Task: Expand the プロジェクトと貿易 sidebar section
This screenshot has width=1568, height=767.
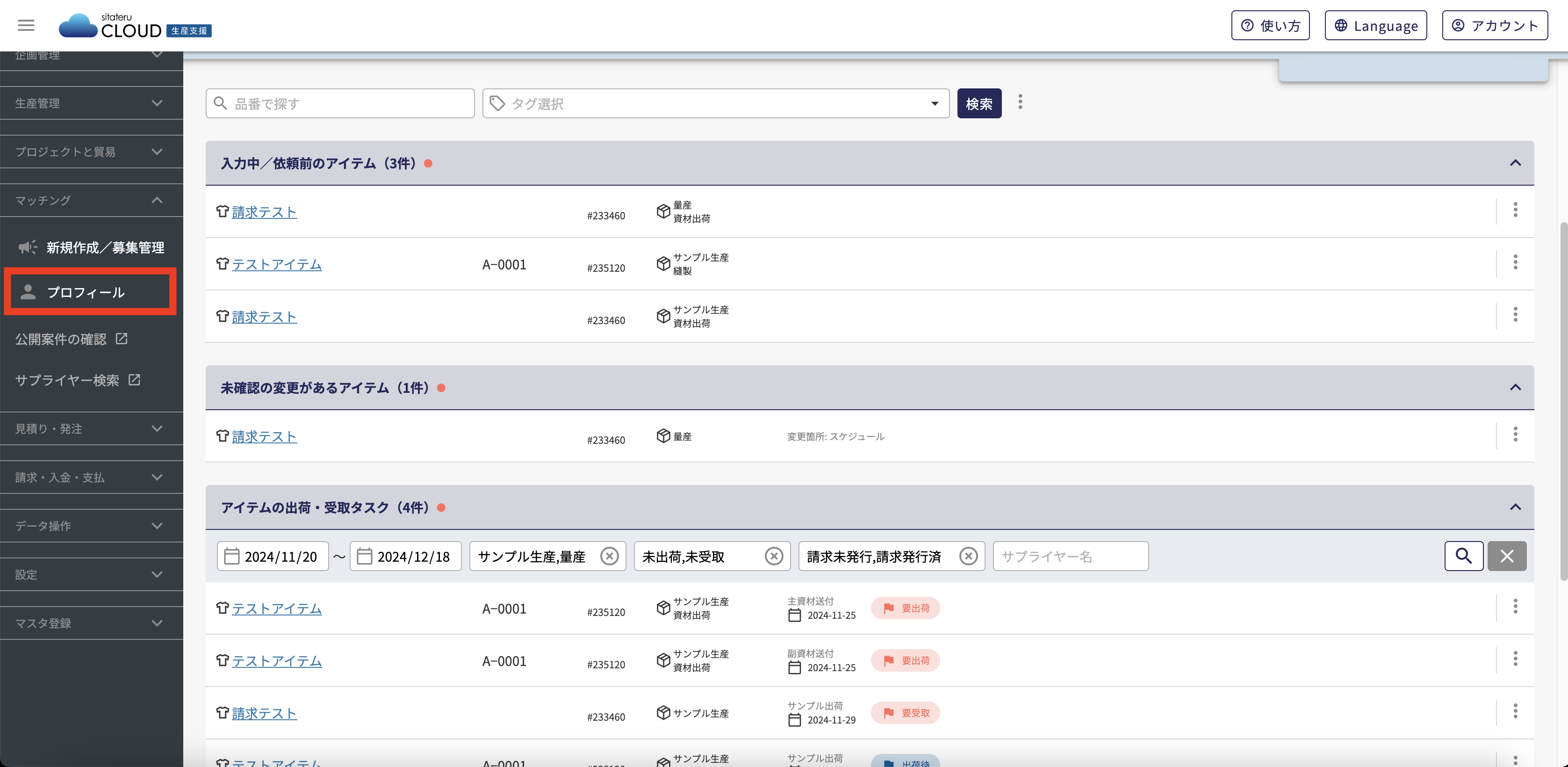Action: 91,152
